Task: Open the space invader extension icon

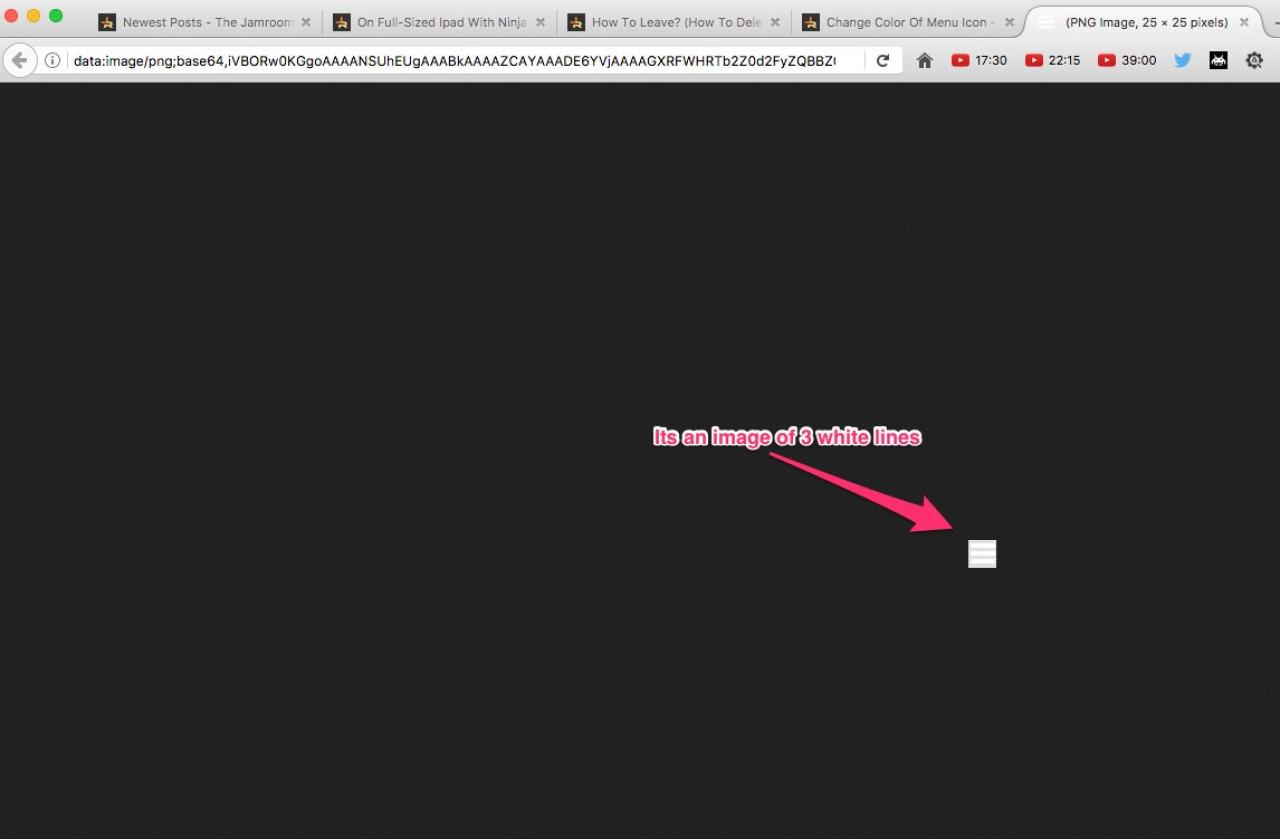Action: pos(1218,61)
